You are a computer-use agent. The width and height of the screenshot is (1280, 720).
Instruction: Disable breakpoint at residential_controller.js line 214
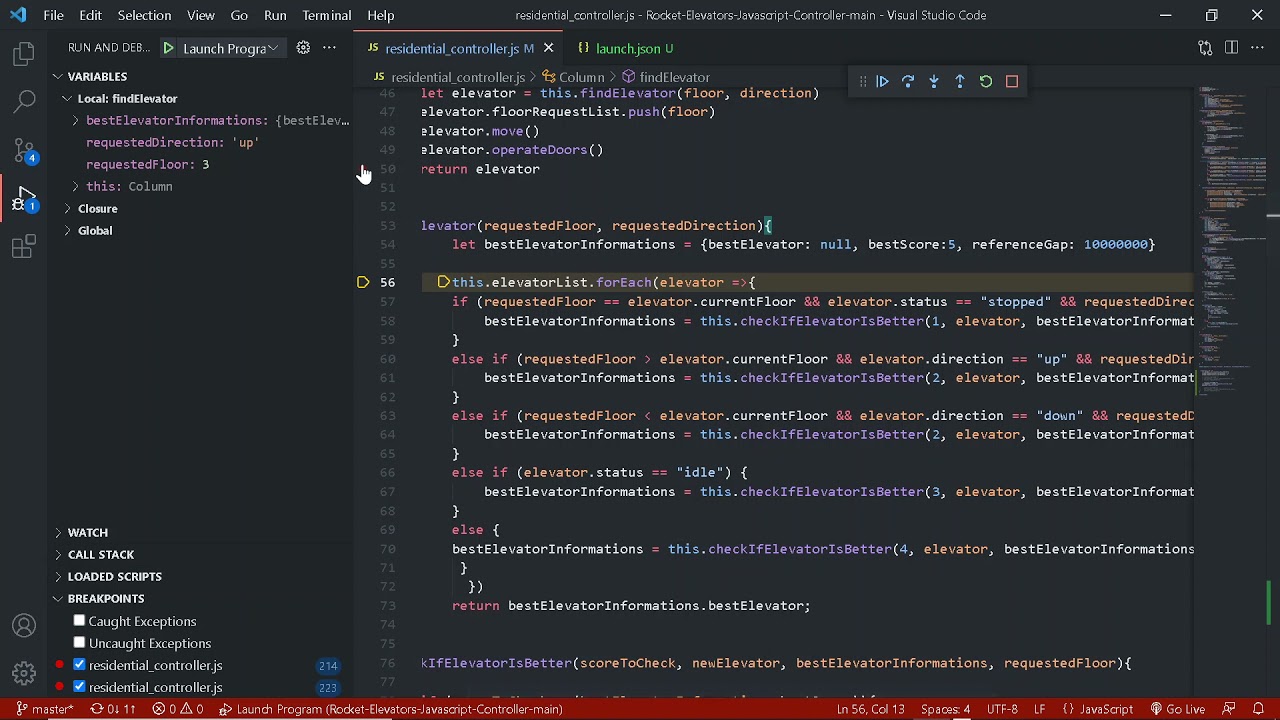point(79,665)
